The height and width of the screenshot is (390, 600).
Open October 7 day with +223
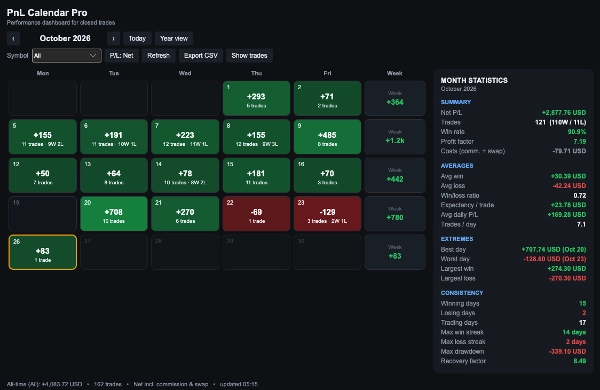tap(185, 137)
